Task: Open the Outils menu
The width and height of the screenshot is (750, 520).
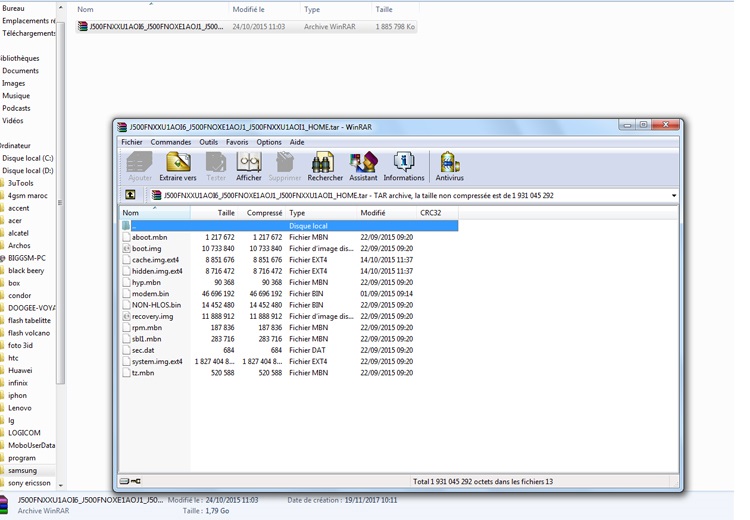Action: 209,142
